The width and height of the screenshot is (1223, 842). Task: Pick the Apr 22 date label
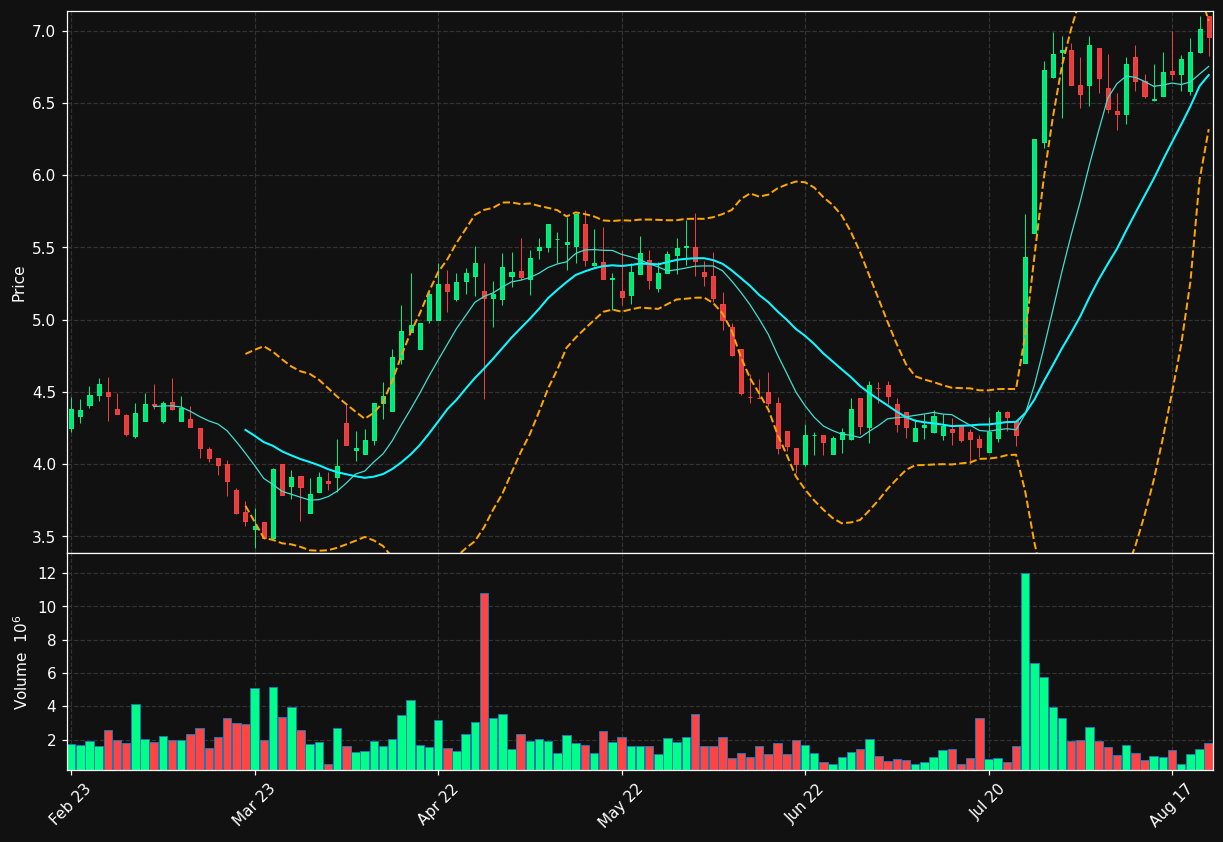436,803
